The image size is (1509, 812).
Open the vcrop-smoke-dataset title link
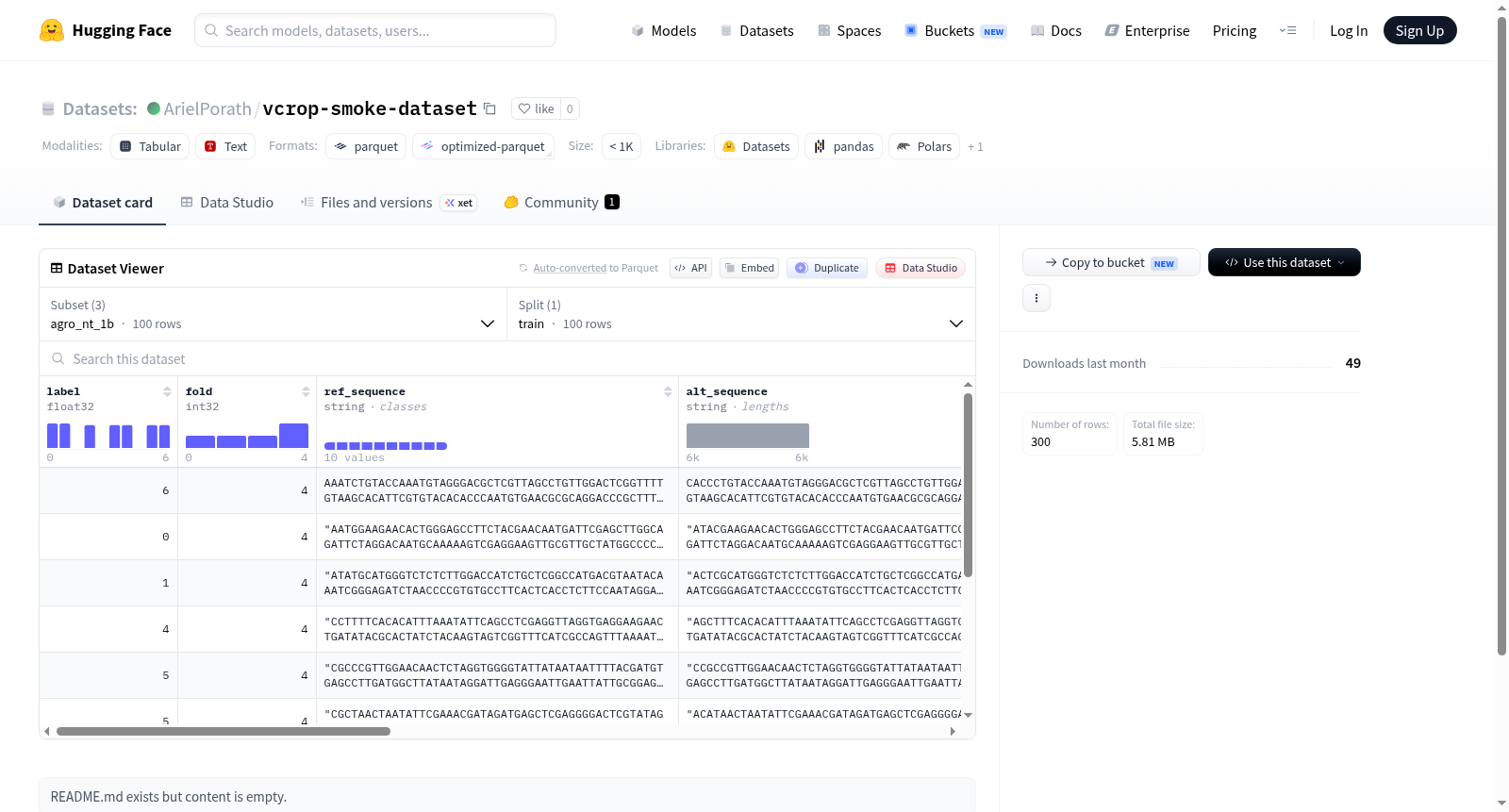pyautogui.click(x=370, y=108)
